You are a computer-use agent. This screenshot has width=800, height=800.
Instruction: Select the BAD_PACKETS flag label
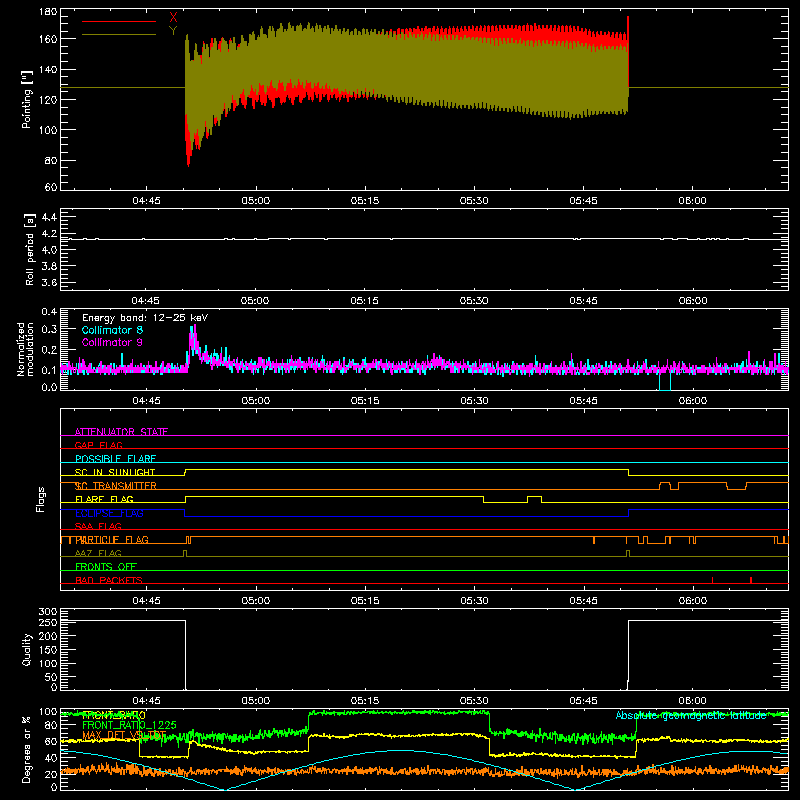(x=109, y=580)
